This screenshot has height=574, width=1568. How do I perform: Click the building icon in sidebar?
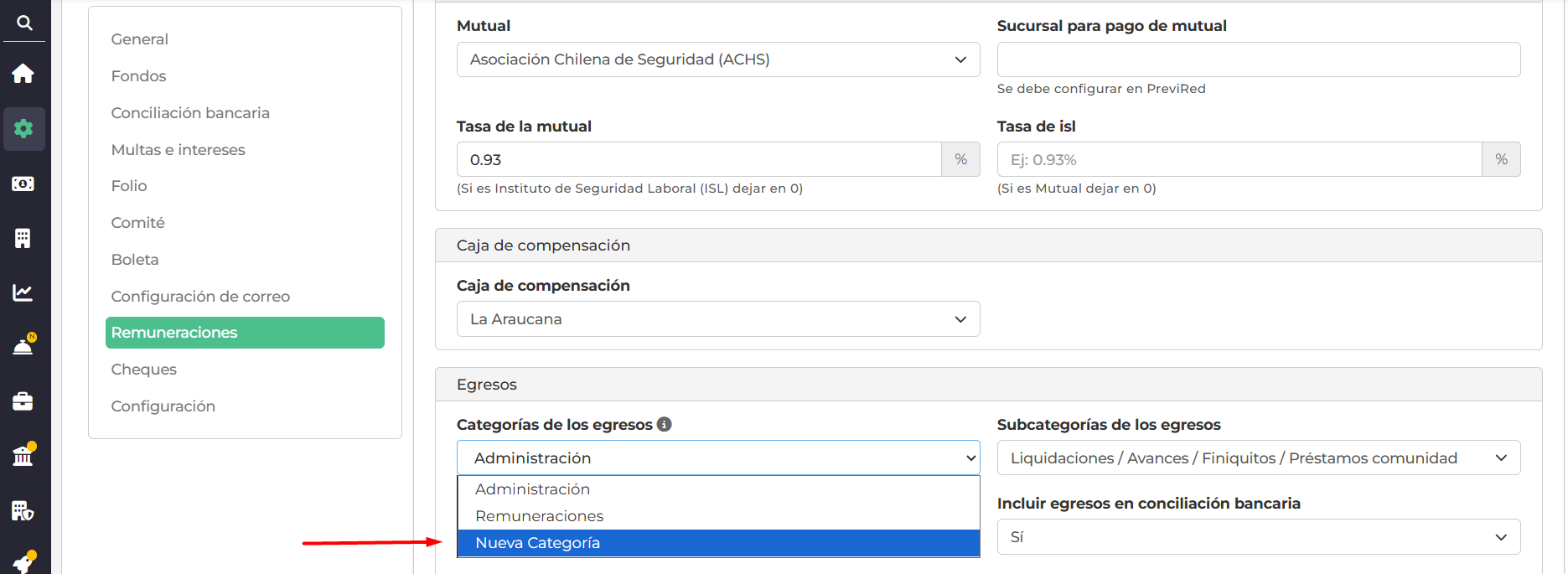pos(23,238)
